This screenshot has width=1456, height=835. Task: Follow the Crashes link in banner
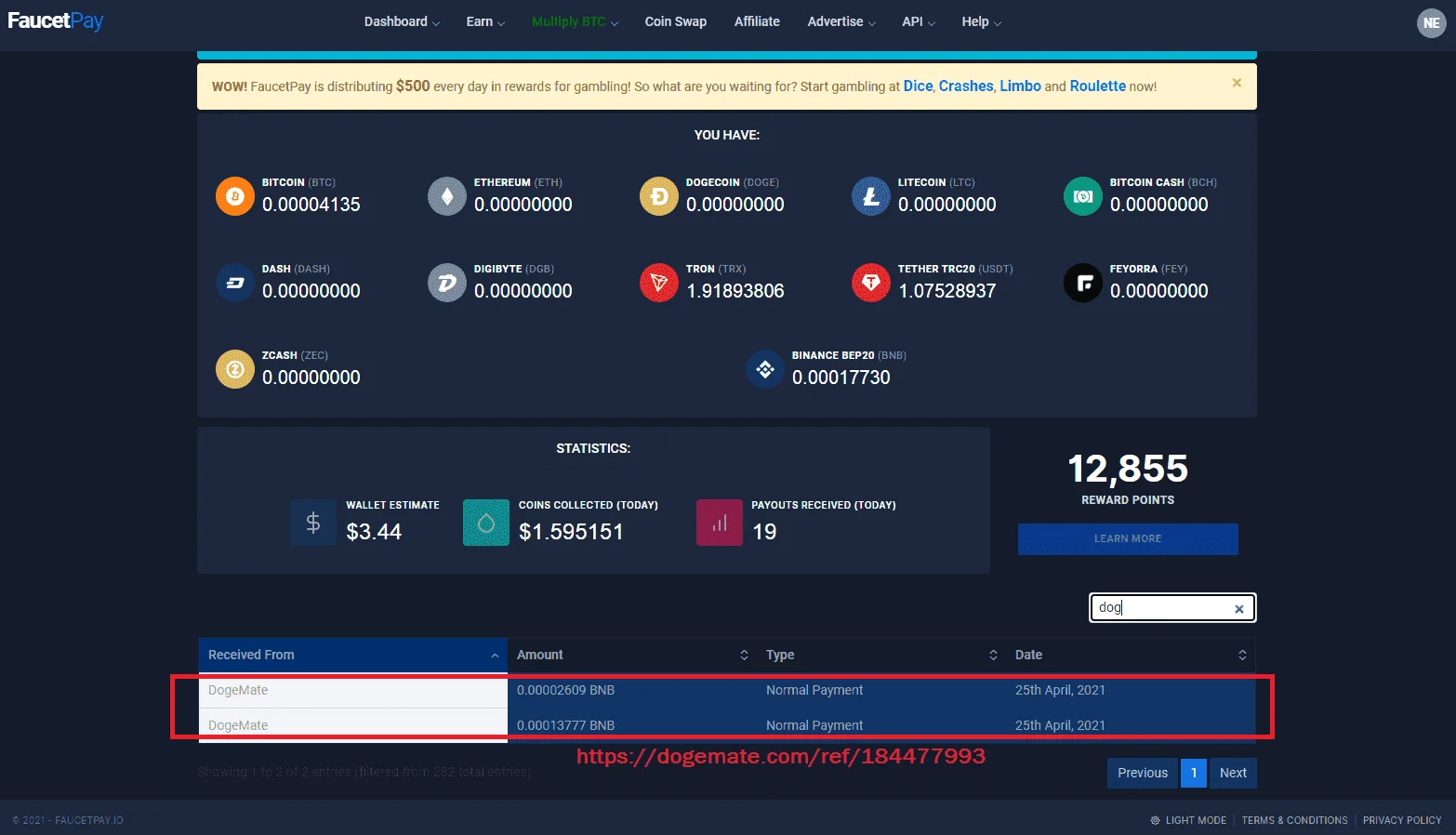tap(966, 86)
